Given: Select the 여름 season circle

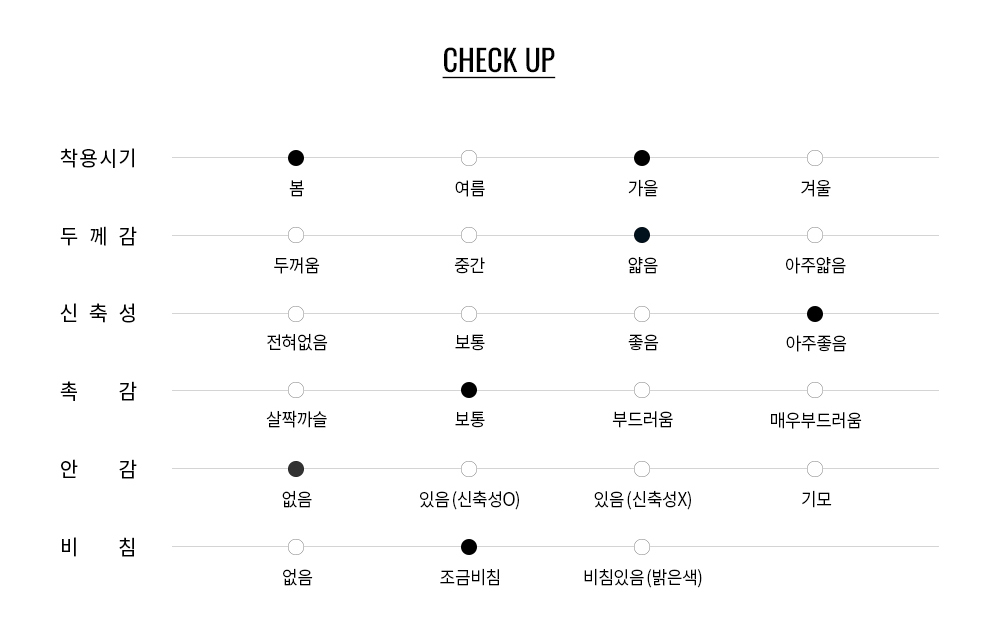Looking at the screenshot, I should pos(469,158).
